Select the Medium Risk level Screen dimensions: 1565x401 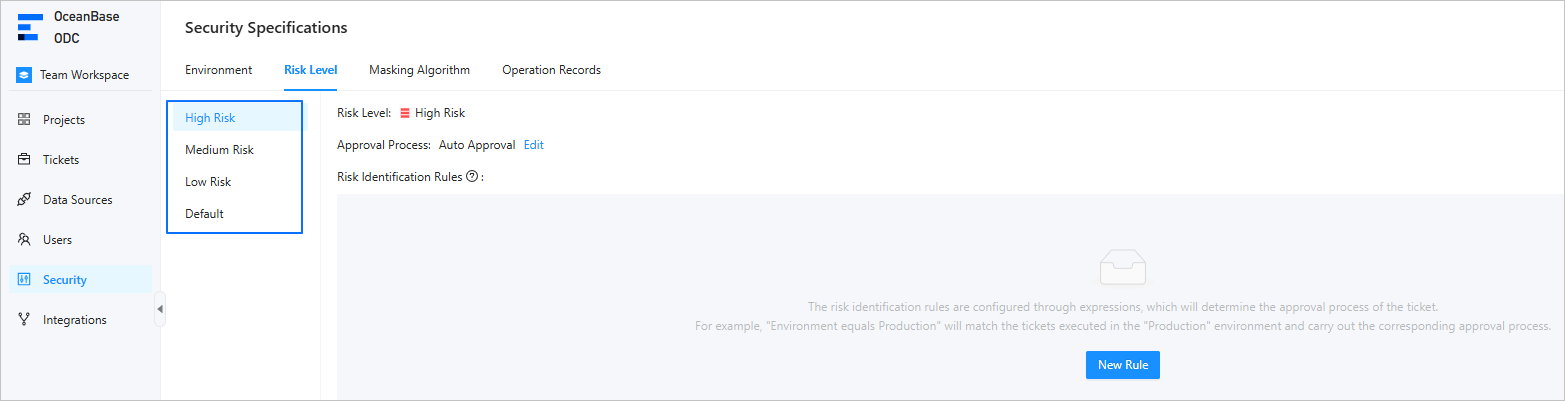(x=219, y=150)
